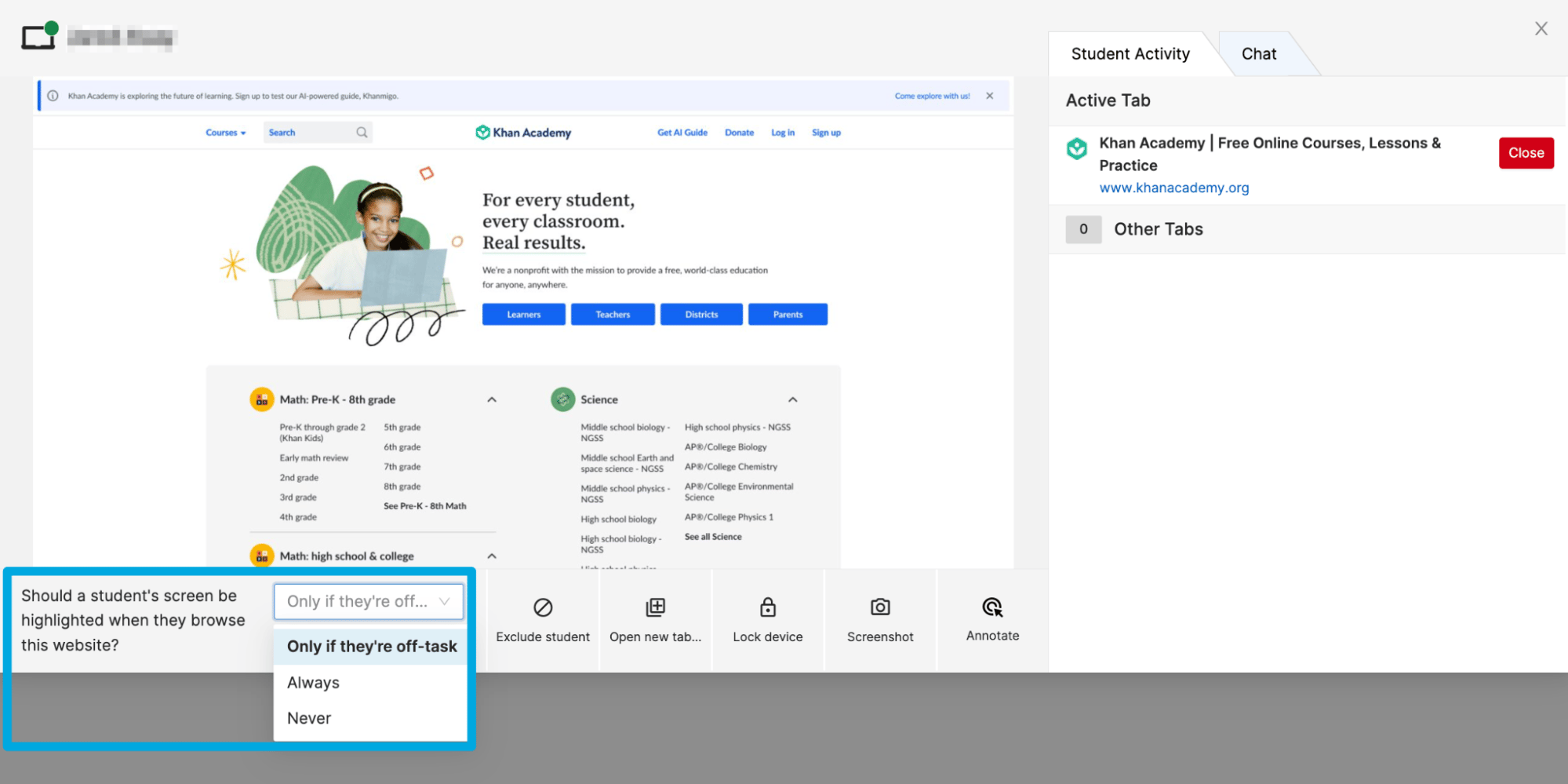Open the Early math review link

click(314, 458)
